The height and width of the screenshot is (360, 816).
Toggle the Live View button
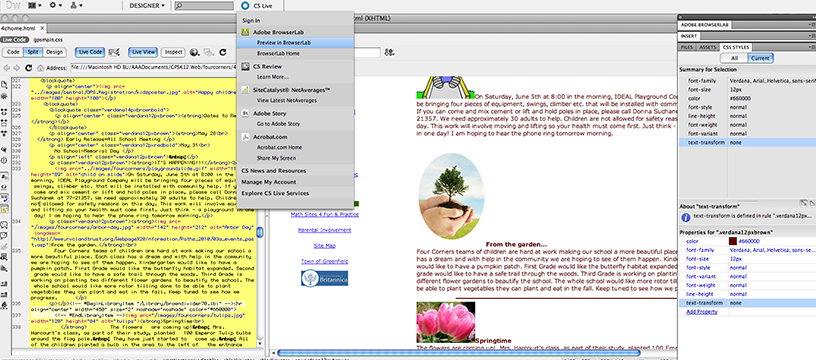tap(143, 52)
